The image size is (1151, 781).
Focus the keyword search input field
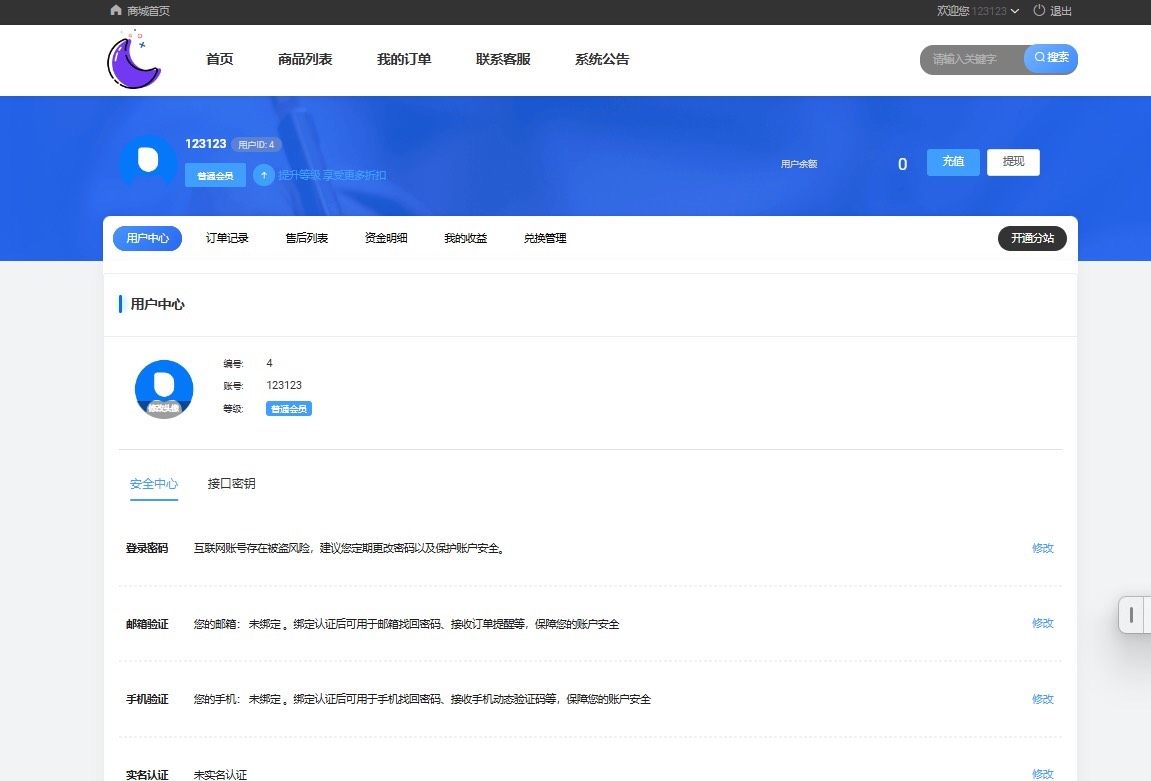click(x=970, y=59)
